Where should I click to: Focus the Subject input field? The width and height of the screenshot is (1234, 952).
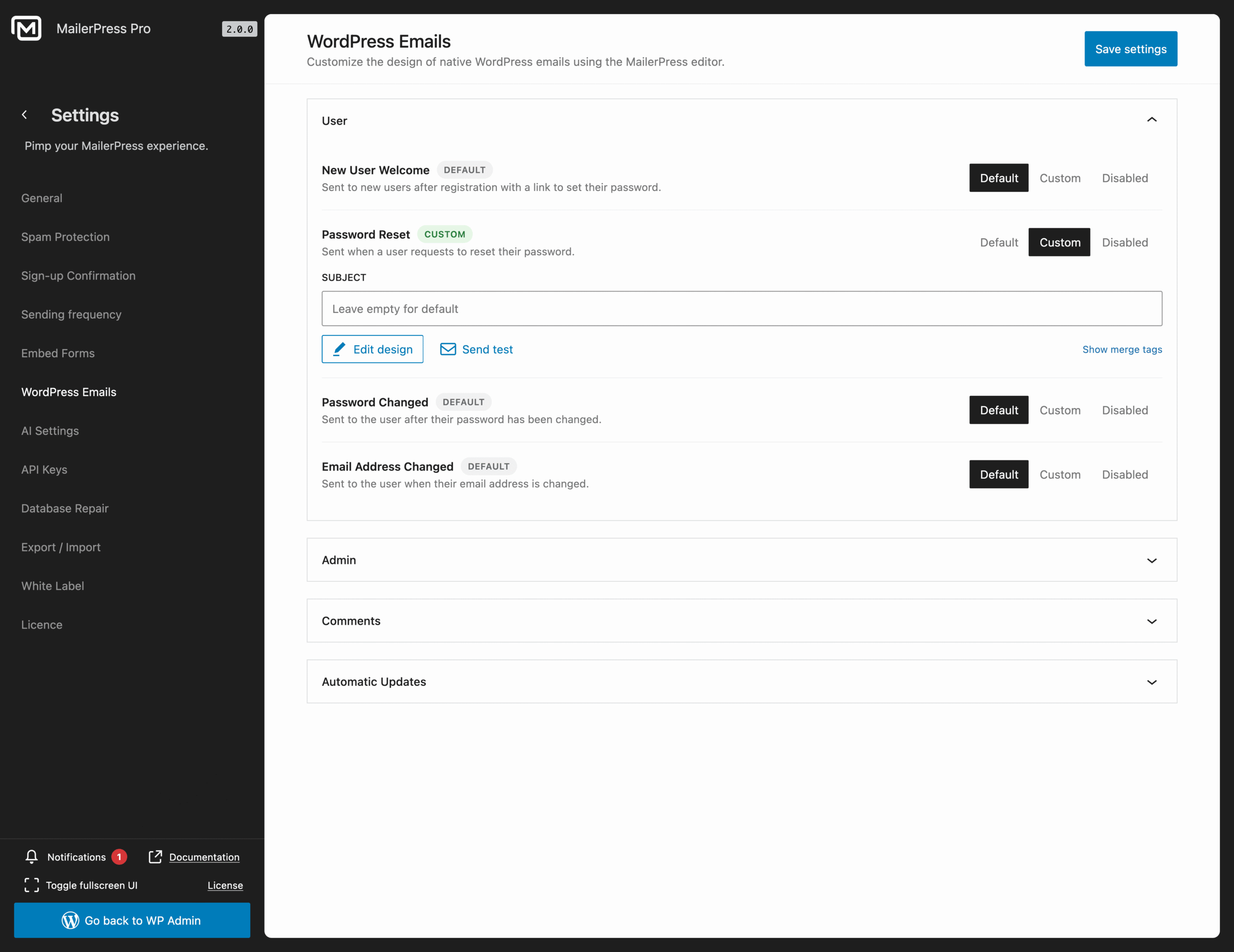click(742, 308)
